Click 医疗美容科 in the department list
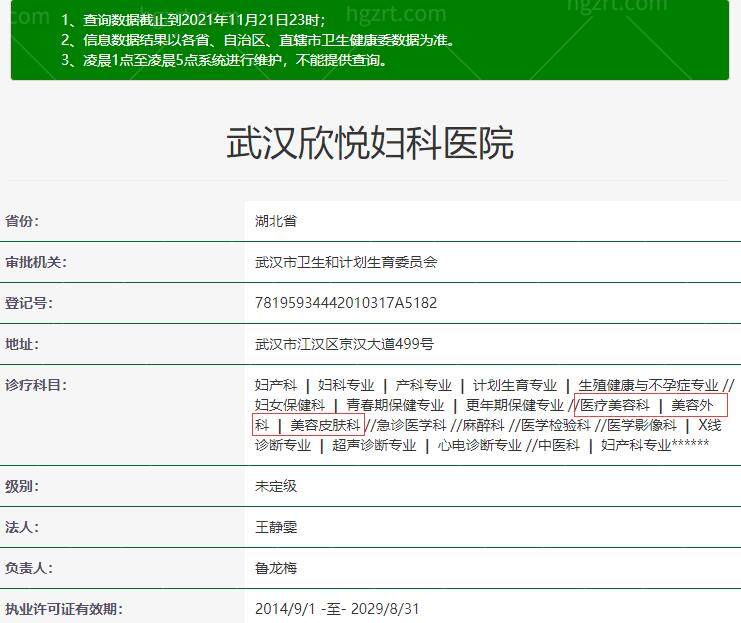Screen dimensions: 741x623 [615, 405]
